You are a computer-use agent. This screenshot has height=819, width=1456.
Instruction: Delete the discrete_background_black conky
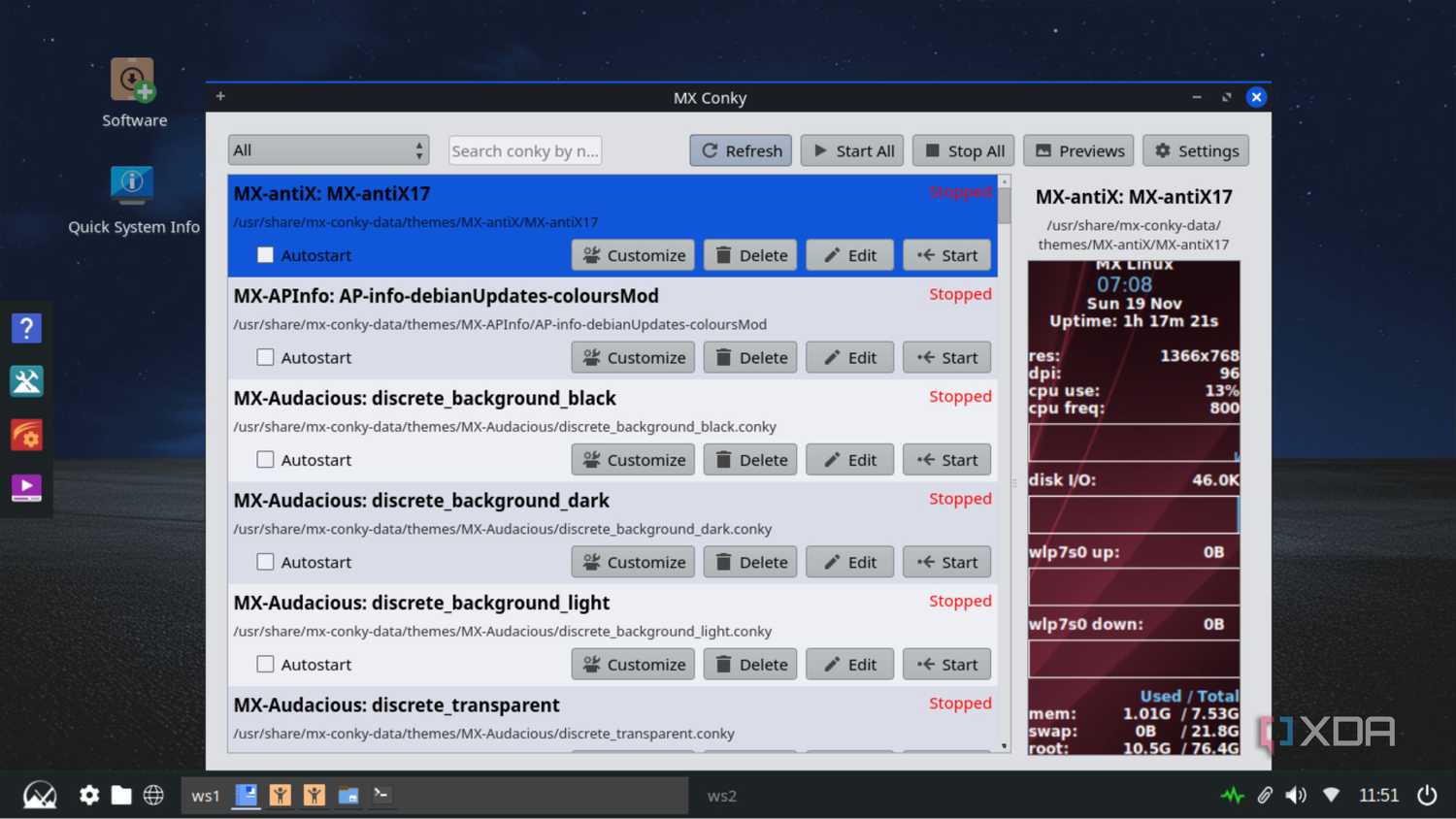(x=750, y=460)
